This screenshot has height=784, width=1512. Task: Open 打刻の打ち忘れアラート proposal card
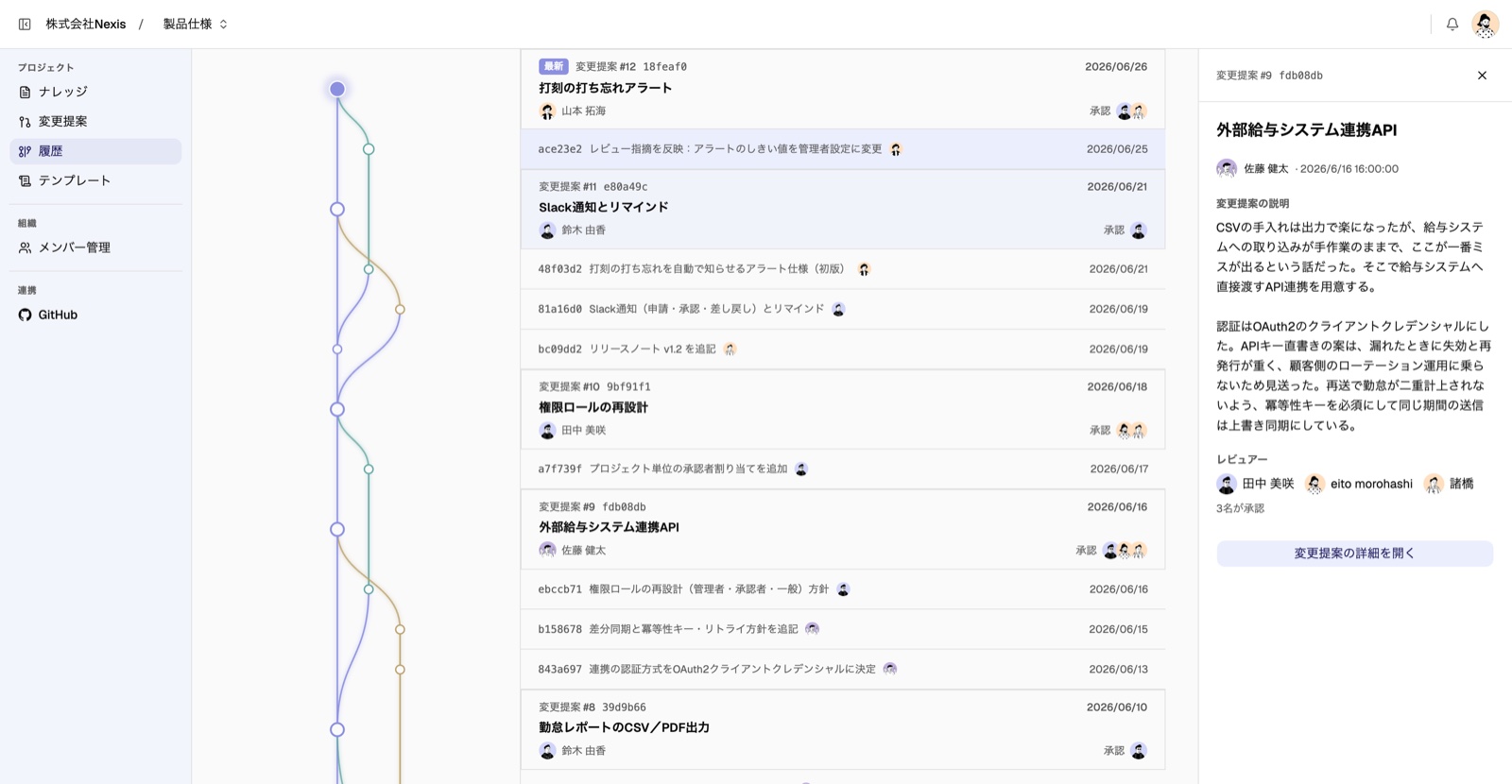[x=842, y=89]
